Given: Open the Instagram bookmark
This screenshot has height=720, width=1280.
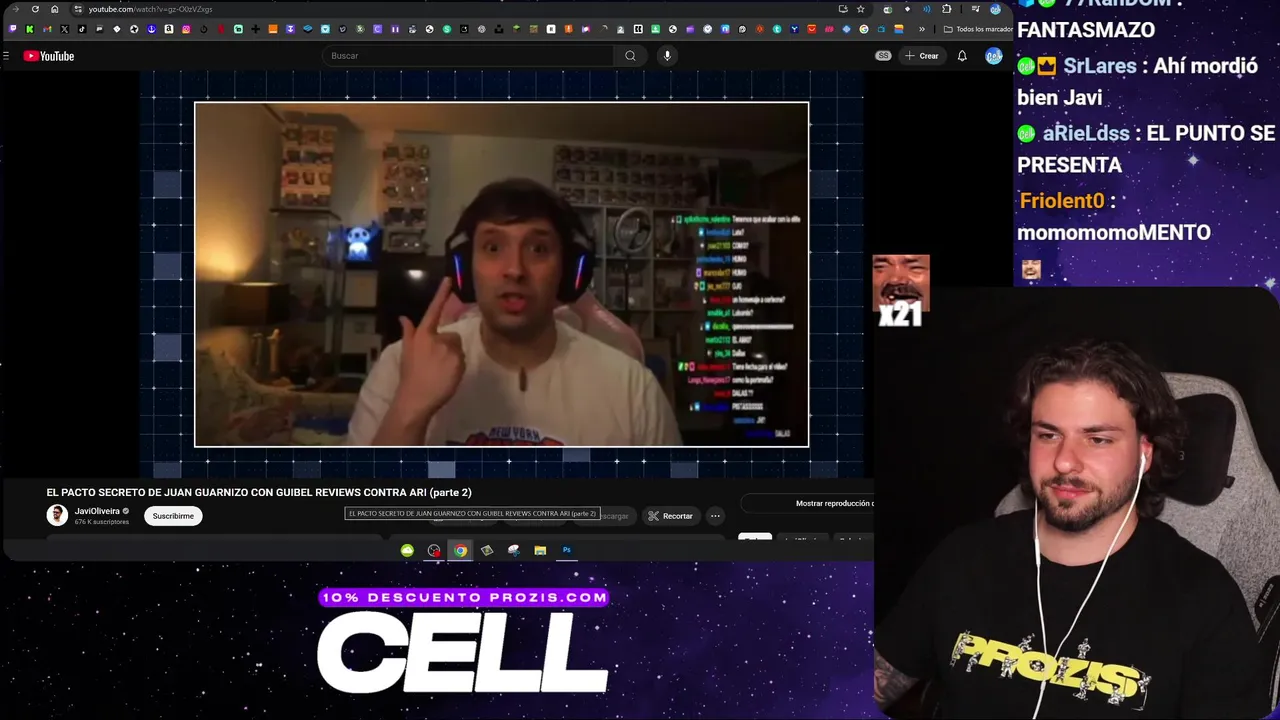Looking at the screenshot, I should (186, 29).
